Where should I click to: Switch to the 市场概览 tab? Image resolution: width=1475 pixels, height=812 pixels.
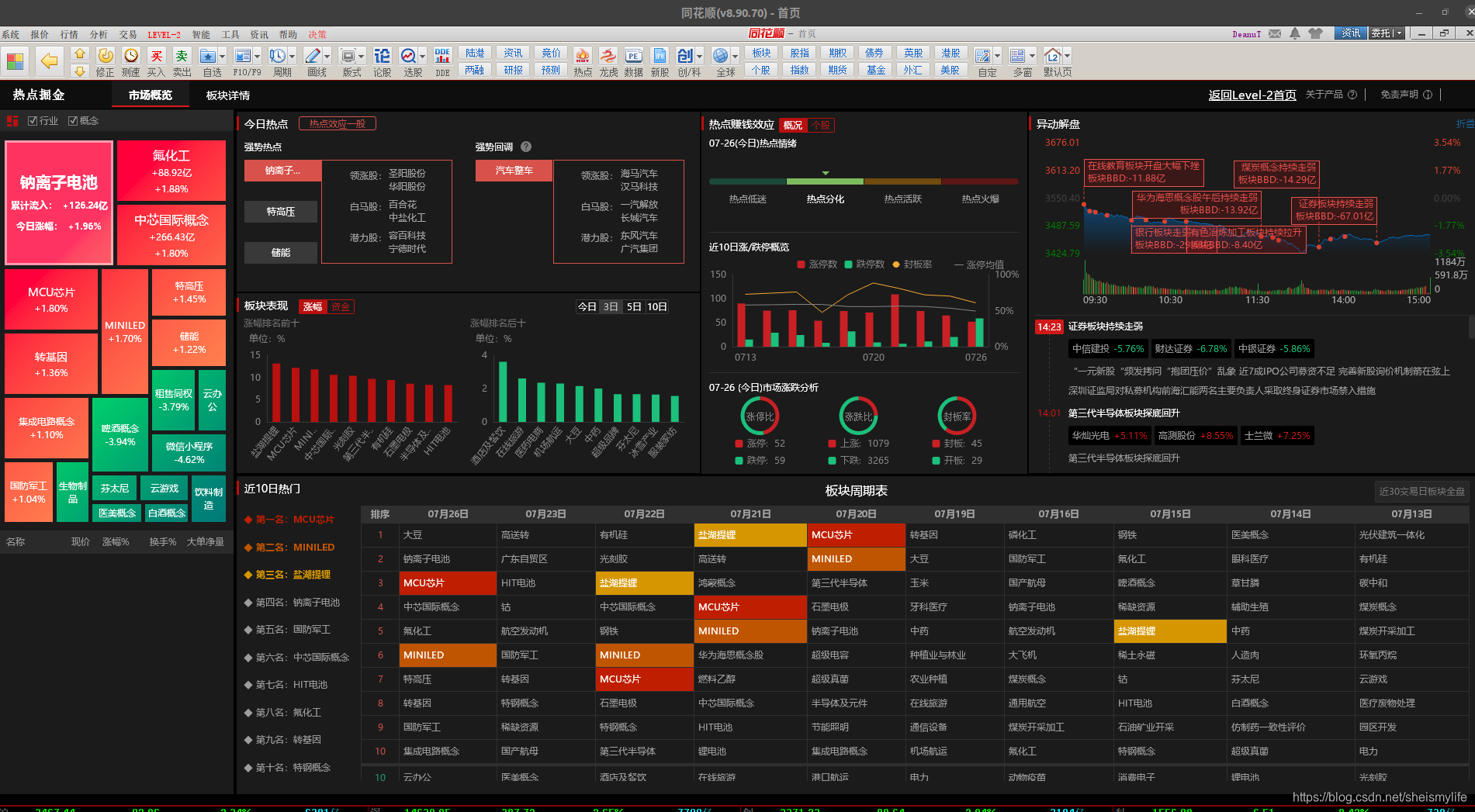[x=150, y=95]
